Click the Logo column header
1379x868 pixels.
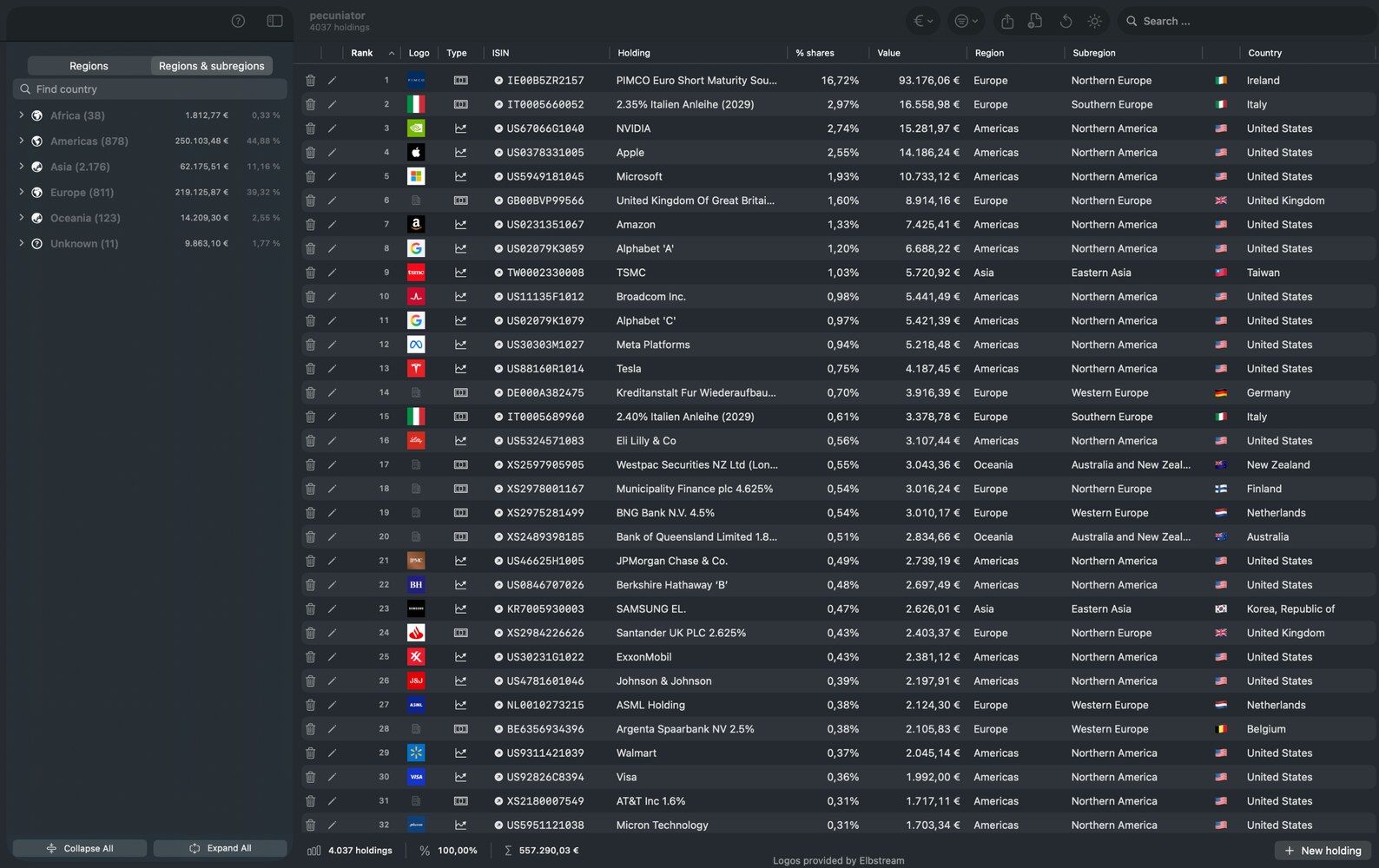[x=419, y=53]
